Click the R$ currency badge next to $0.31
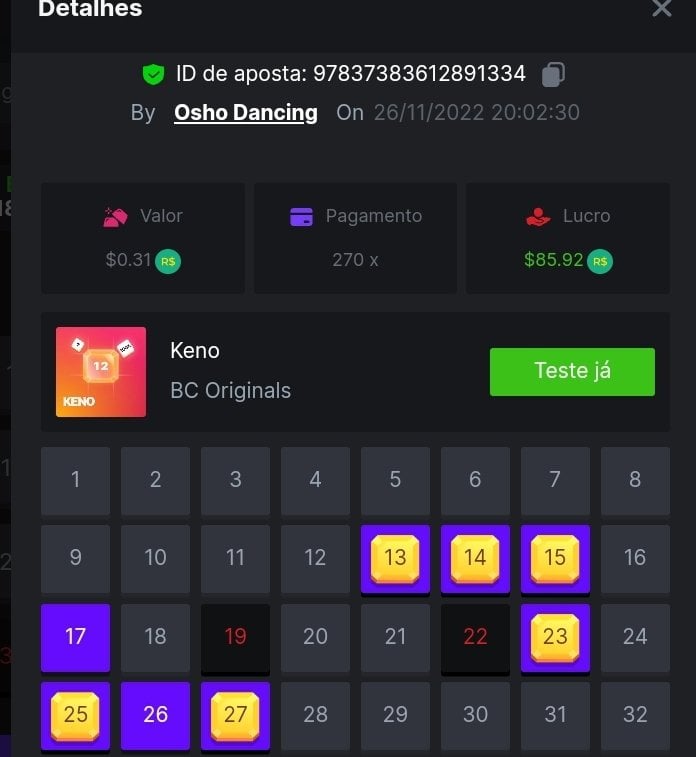The width and height of the screenshot is (696, 757). tap(168, 261)
